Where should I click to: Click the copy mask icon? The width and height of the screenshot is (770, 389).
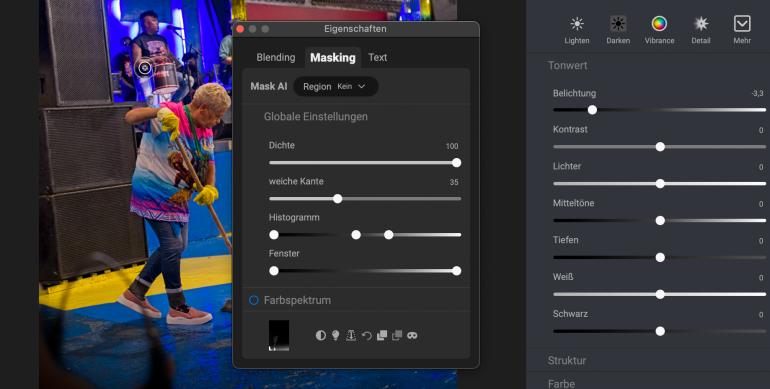tap(382, 335)
